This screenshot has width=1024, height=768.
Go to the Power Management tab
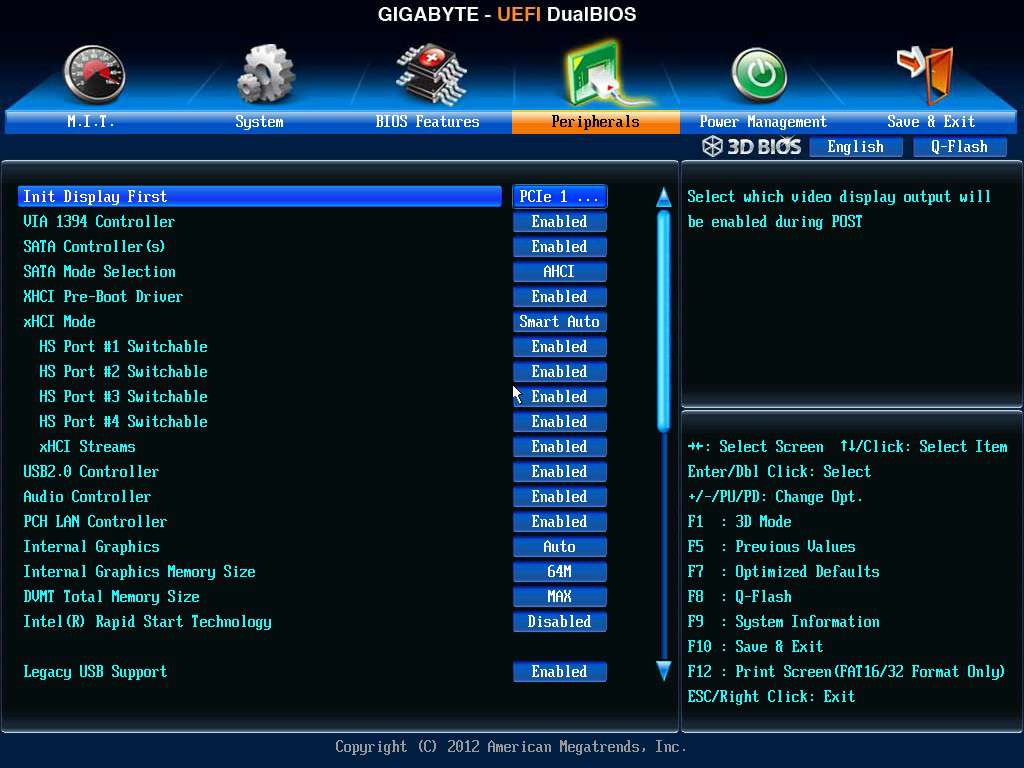point(763,121)
